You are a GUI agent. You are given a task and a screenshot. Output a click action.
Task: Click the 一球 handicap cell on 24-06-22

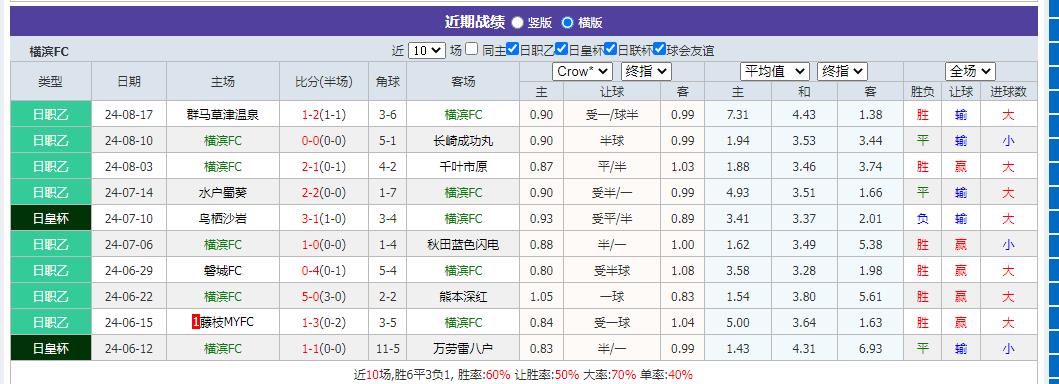coord(612,297)
